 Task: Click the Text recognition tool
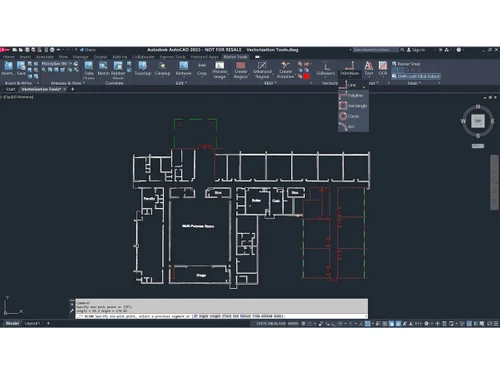pyautogui.click(x=368, y=68)
